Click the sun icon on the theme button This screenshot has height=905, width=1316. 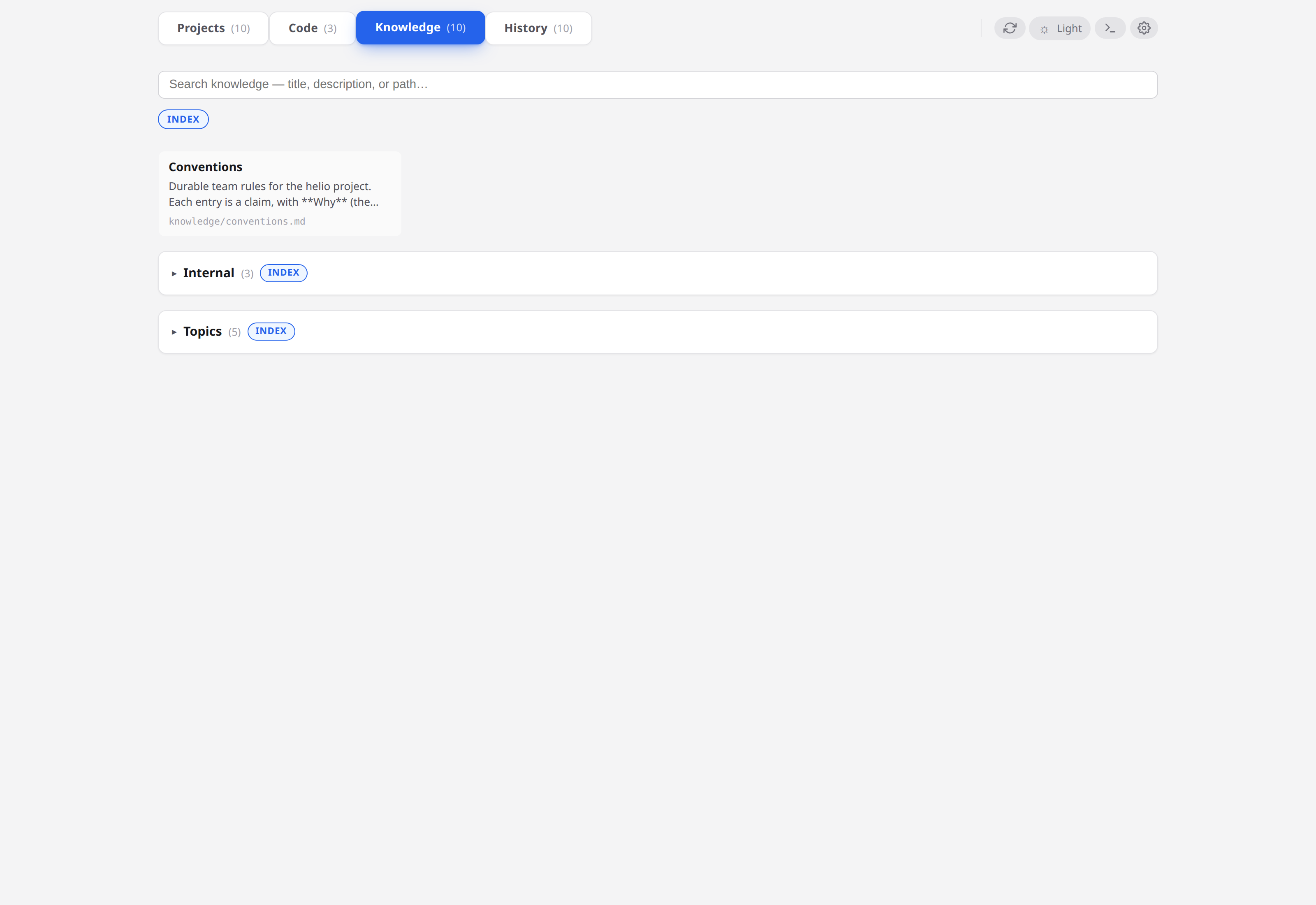pos(1045,28)
